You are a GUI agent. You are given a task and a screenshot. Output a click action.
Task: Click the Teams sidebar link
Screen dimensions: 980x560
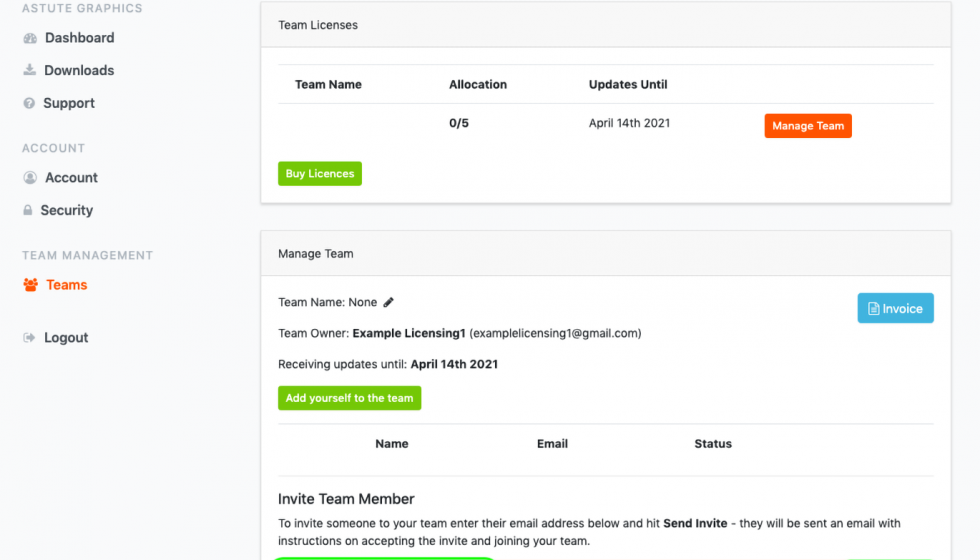click(x=66, y=285)
